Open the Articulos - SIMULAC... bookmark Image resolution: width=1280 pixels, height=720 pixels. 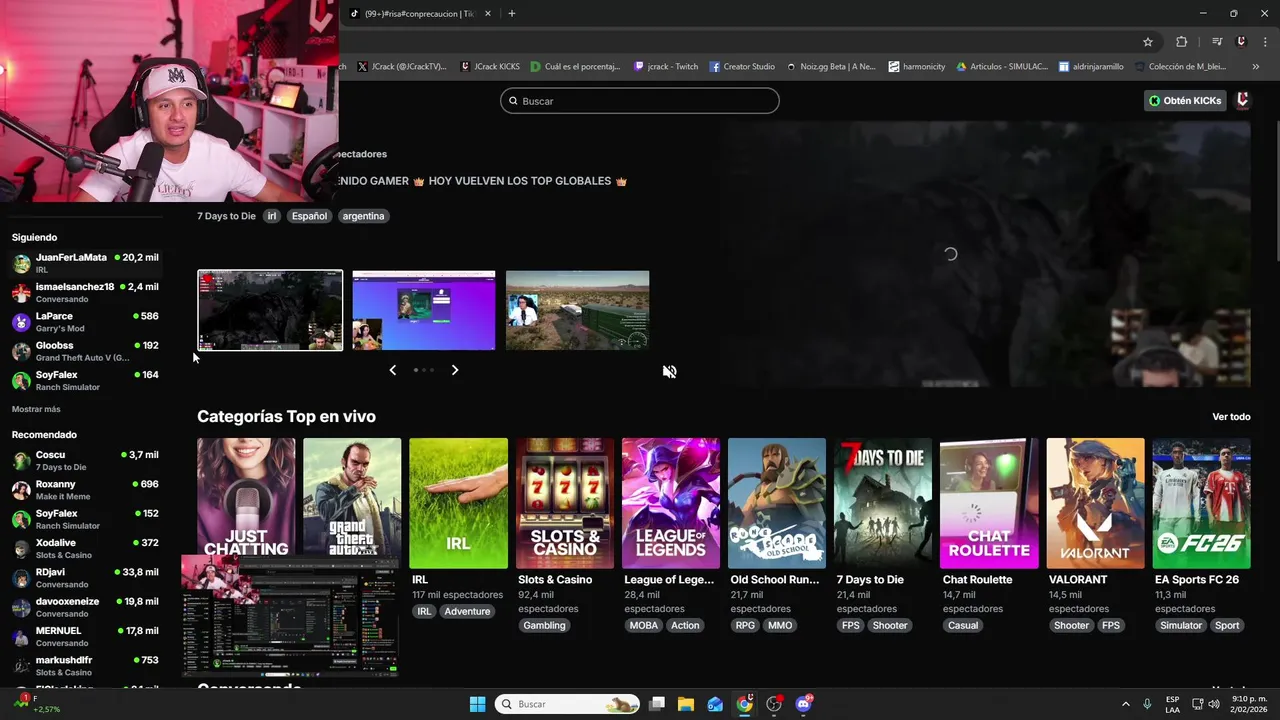click(x=1002, y=66)
